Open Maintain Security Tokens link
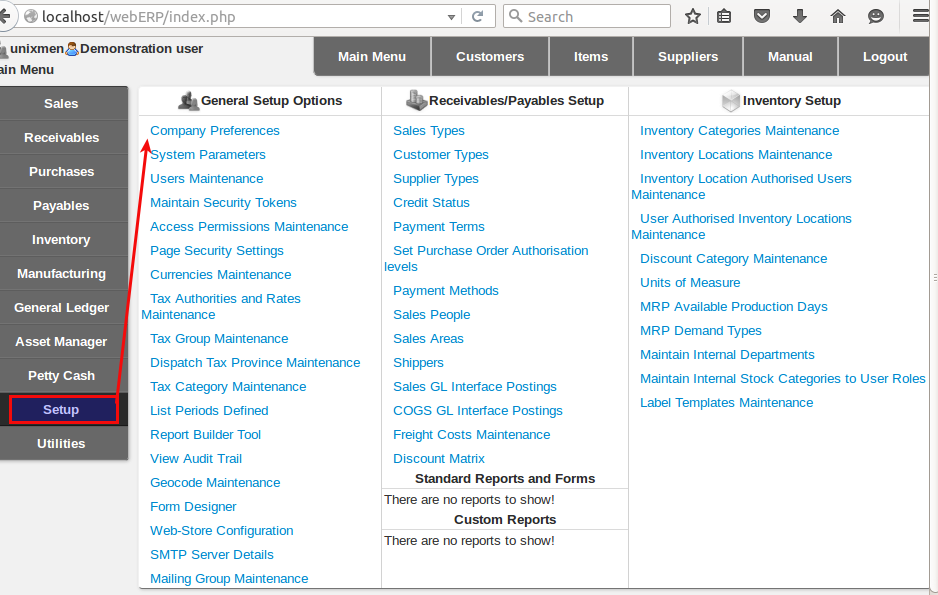 (x=223, y=203)
